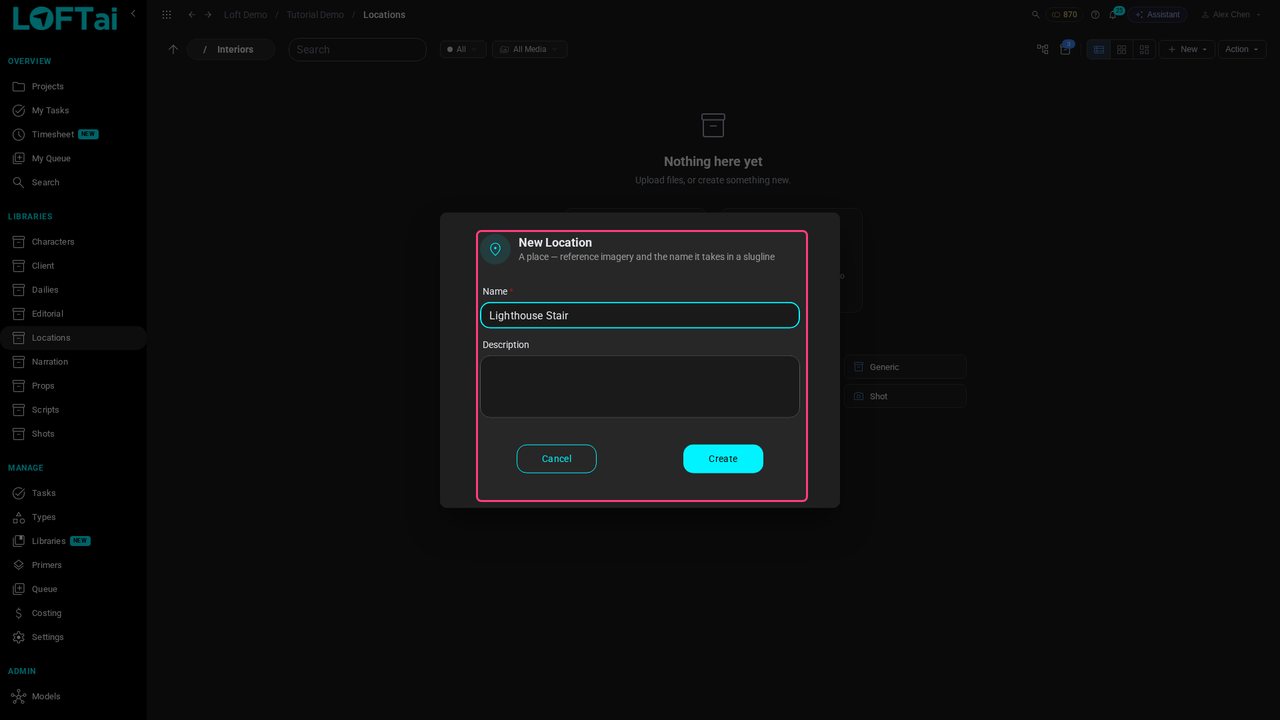Click the Create button in dialog
Screen dimensions: 1280x720
[x=723, y=459]
